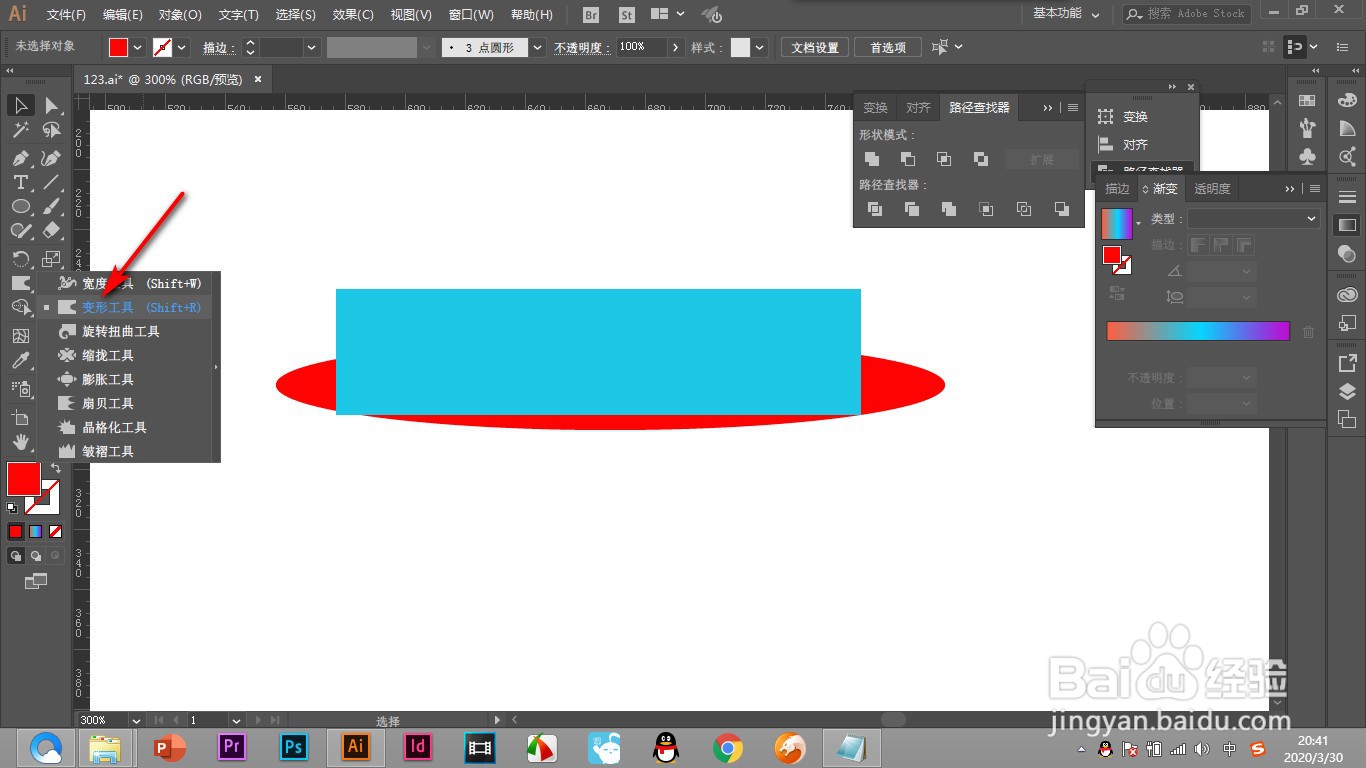Open the 3 点圆形 brush dropdown

(538, 47)
